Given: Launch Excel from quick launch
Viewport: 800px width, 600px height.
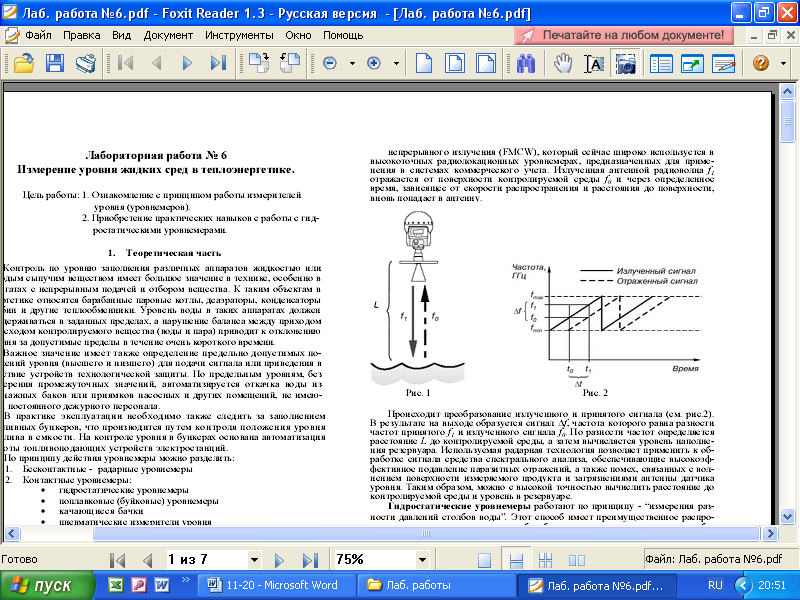Looking at the screenshot, I should click(x=116, y=585).
